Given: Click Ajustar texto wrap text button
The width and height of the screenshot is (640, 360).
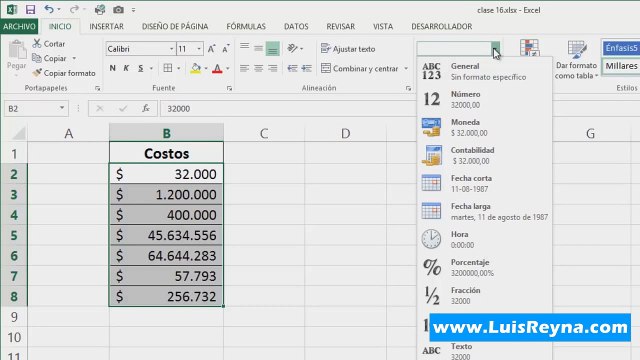Looking at the screenshot, I should pos(348,49).
